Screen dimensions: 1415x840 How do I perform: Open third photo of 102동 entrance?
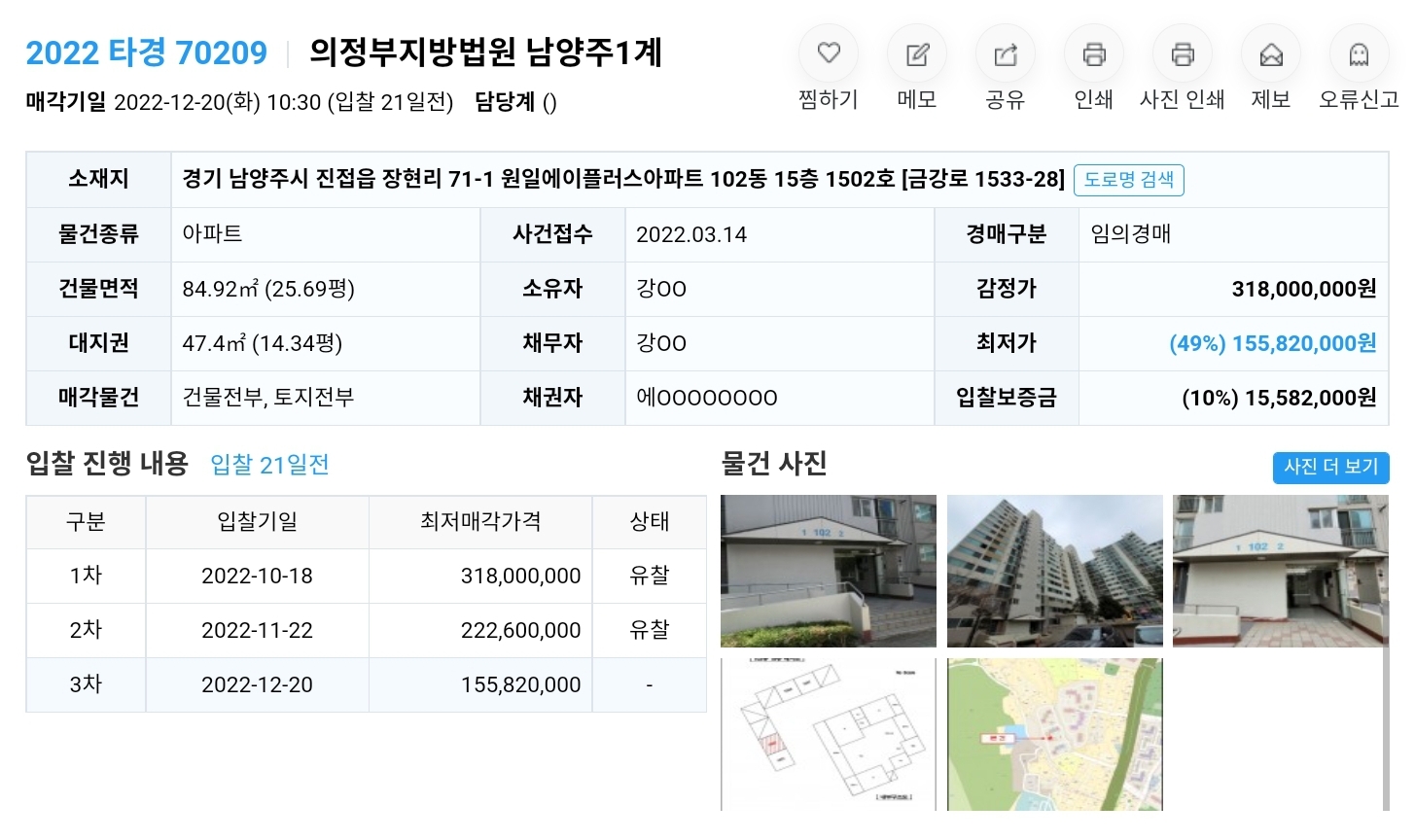1280,571
